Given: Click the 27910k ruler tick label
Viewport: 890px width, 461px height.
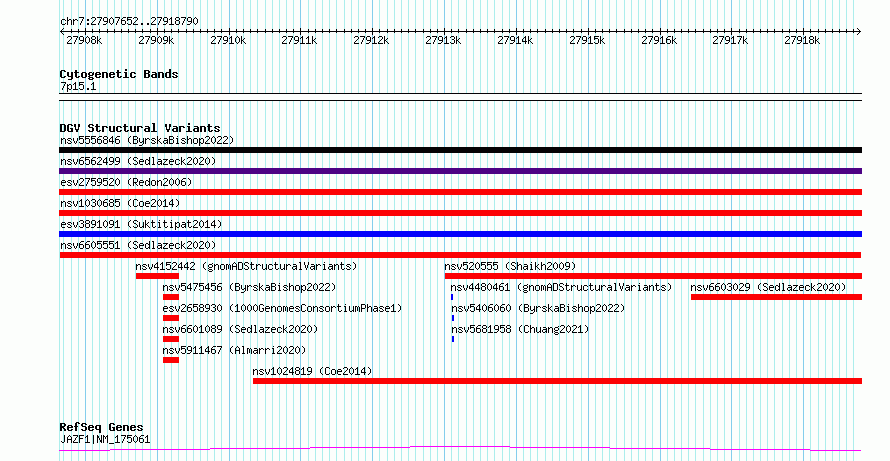Looking at the screenshot, I should pos(228,41).
